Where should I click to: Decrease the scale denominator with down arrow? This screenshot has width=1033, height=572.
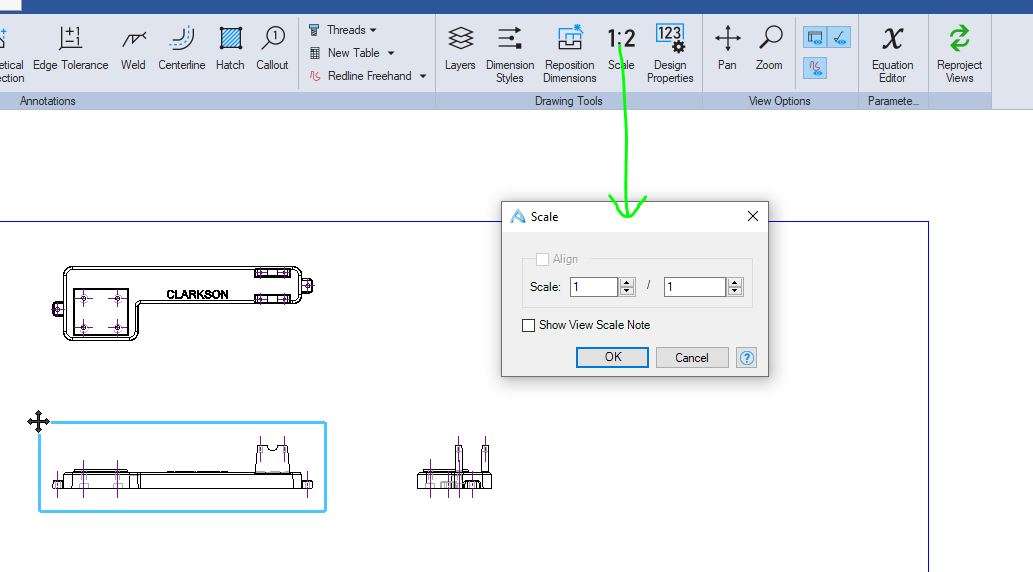[x=735, y=291]
